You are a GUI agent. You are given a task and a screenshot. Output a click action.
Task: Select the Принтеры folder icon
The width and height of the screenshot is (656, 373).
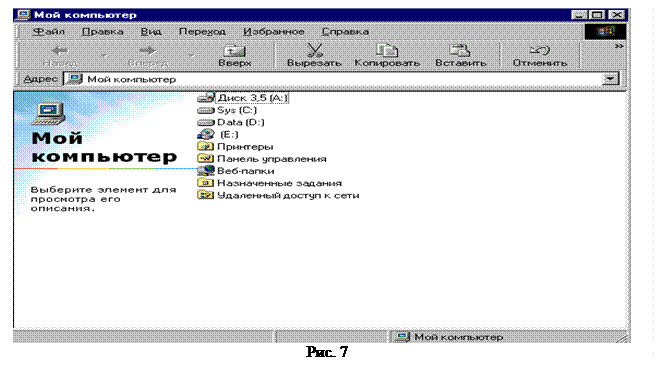click(205, 146)
